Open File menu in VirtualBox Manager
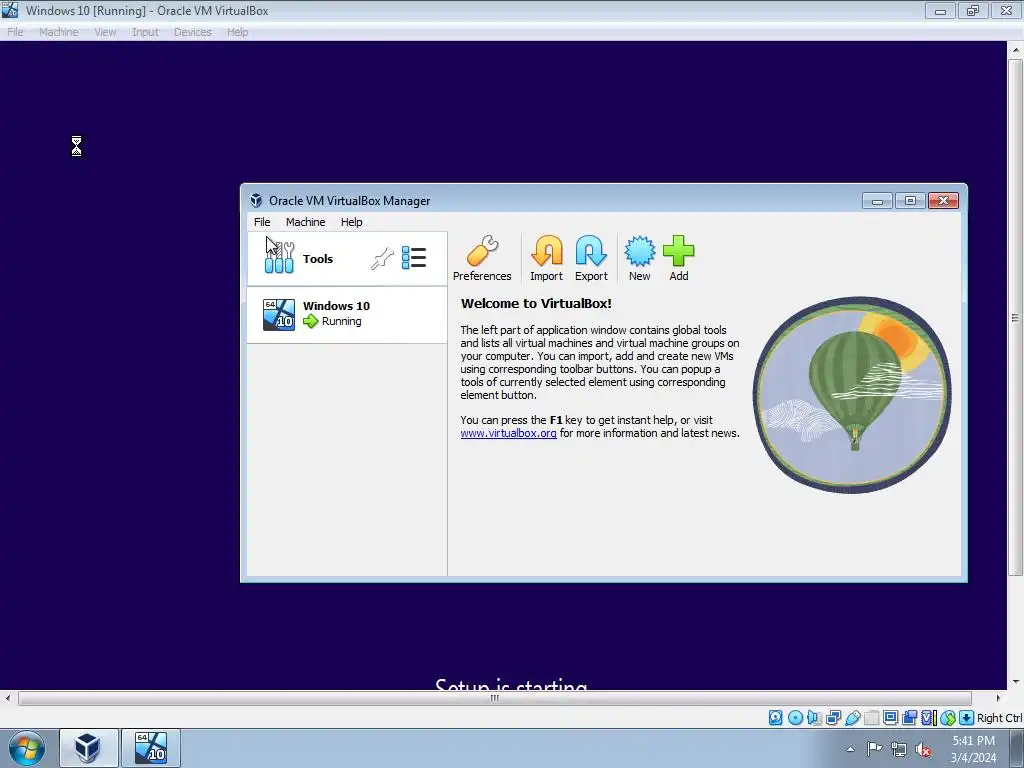 click(262, 222)
